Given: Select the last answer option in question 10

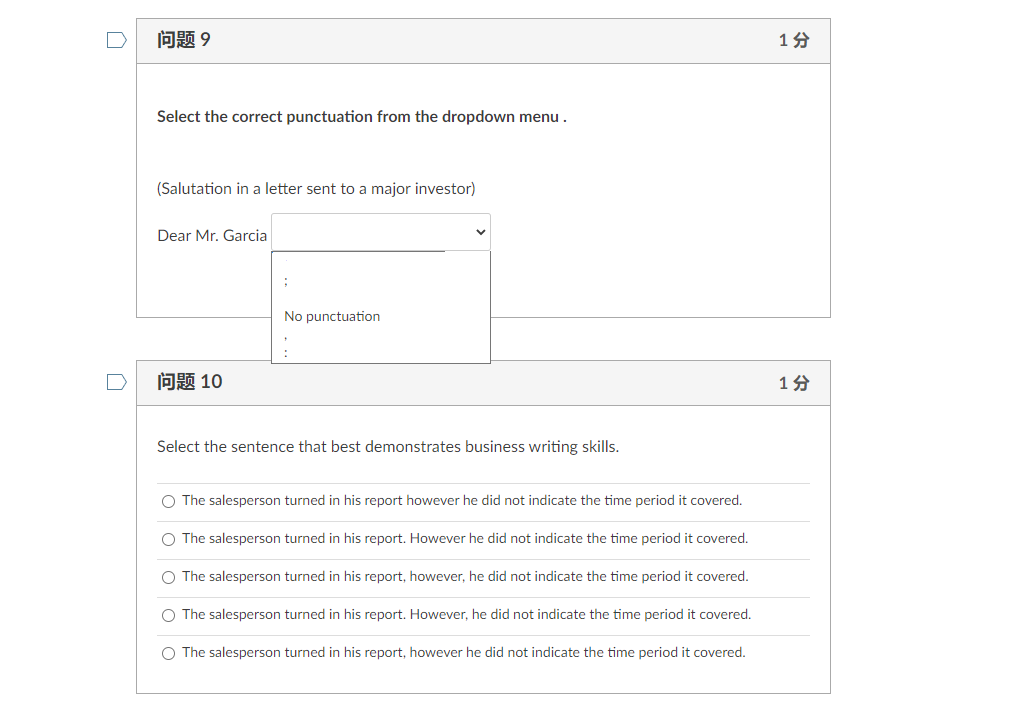Looking at the screenshot, I should (x=168, y=653).
